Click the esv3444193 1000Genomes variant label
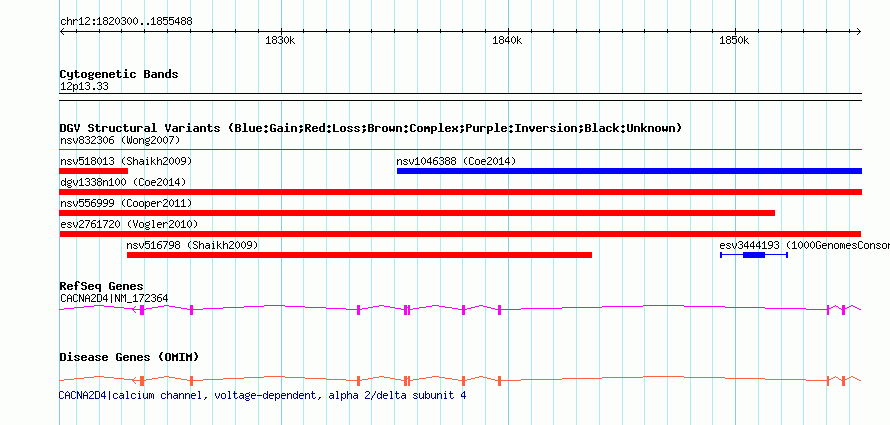The width and height of the screenshot is (890, 425). [x=804, y=245]
